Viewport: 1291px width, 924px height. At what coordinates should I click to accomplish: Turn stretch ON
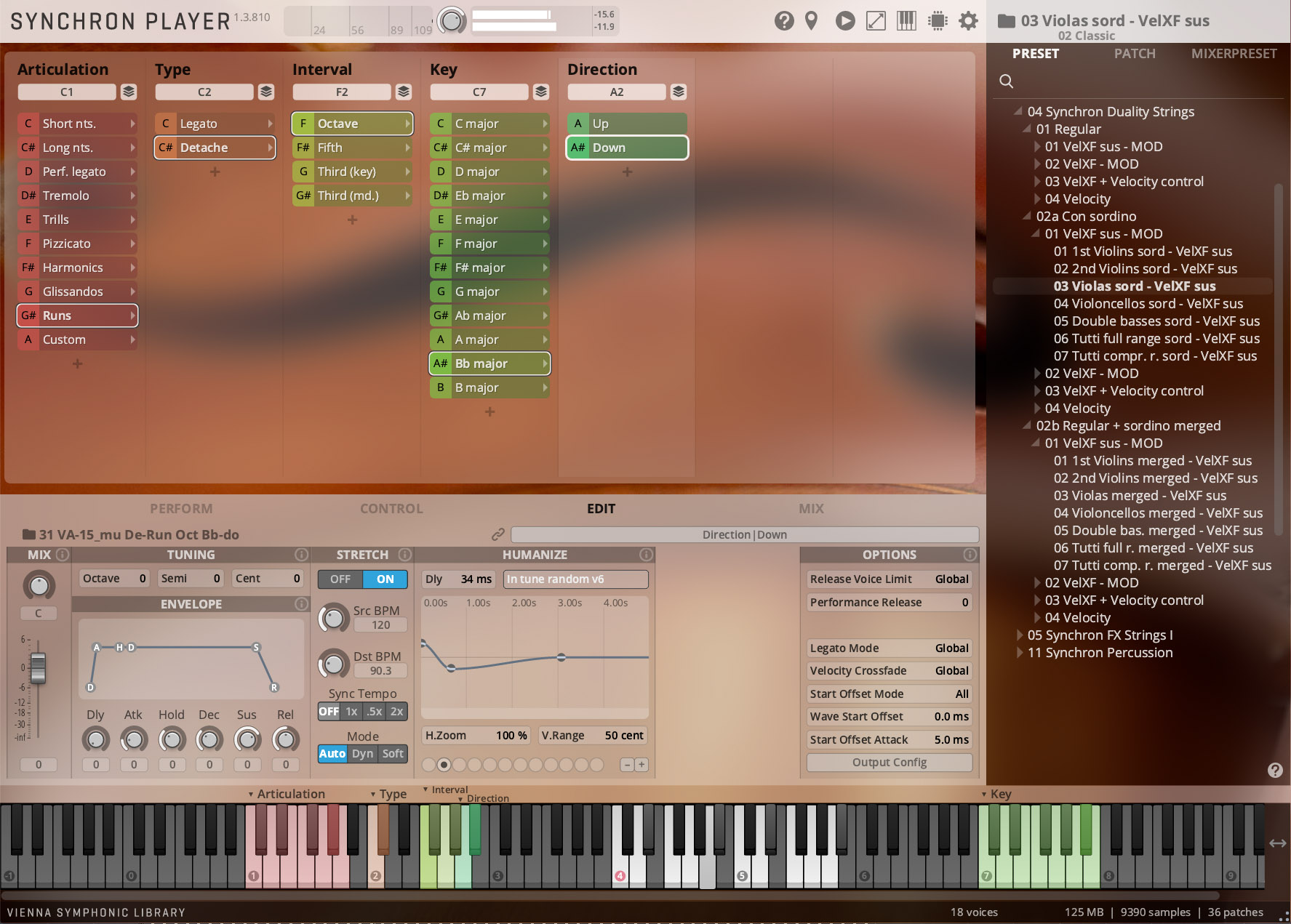[x=385, y=579]
